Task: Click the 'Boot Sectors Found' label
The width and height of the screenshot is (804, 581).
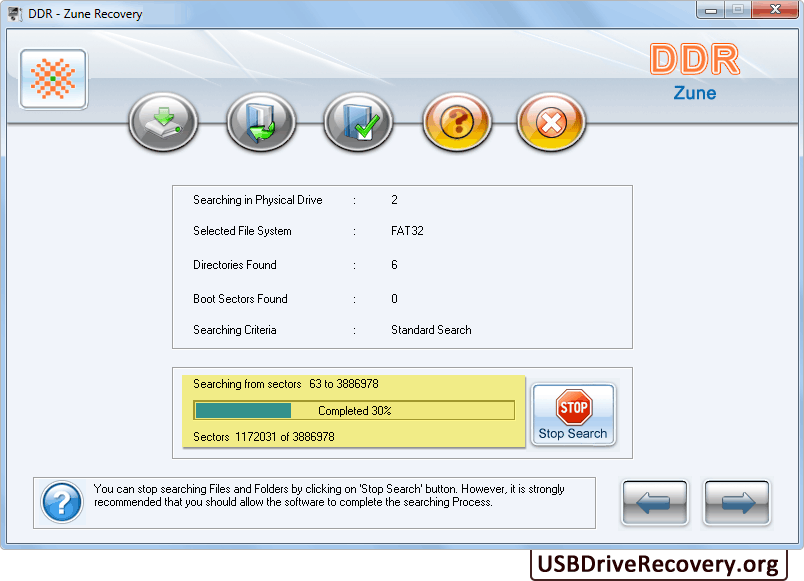Action: coord(240,298)
